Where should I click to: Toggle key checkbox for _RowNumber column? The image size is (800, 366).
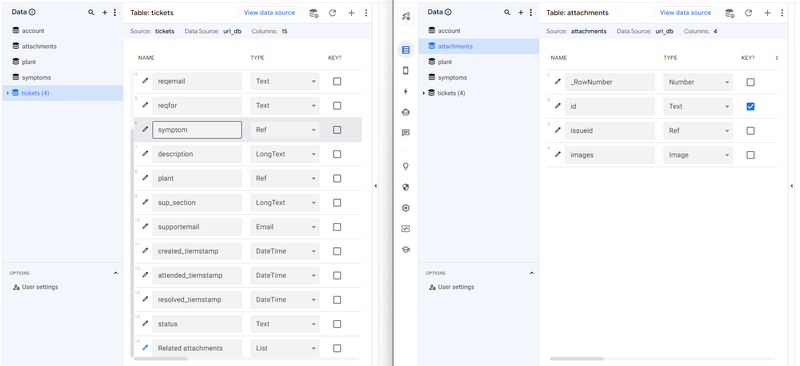pyautogui.click(x=750, y=82)
